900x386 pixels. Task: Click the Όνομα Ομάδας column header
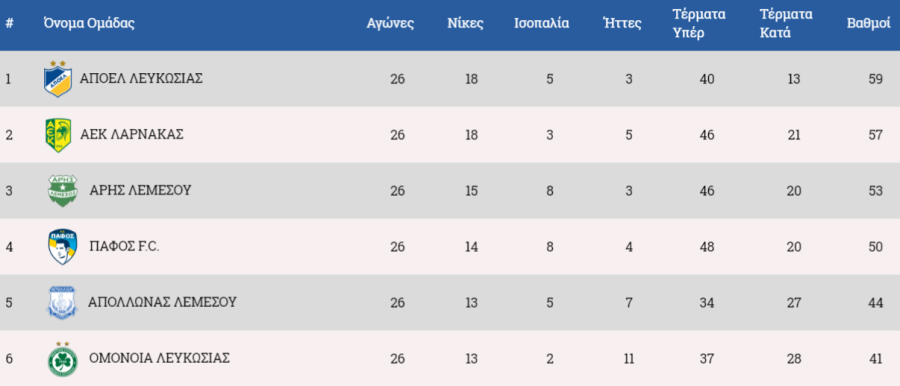pos(89,24)
